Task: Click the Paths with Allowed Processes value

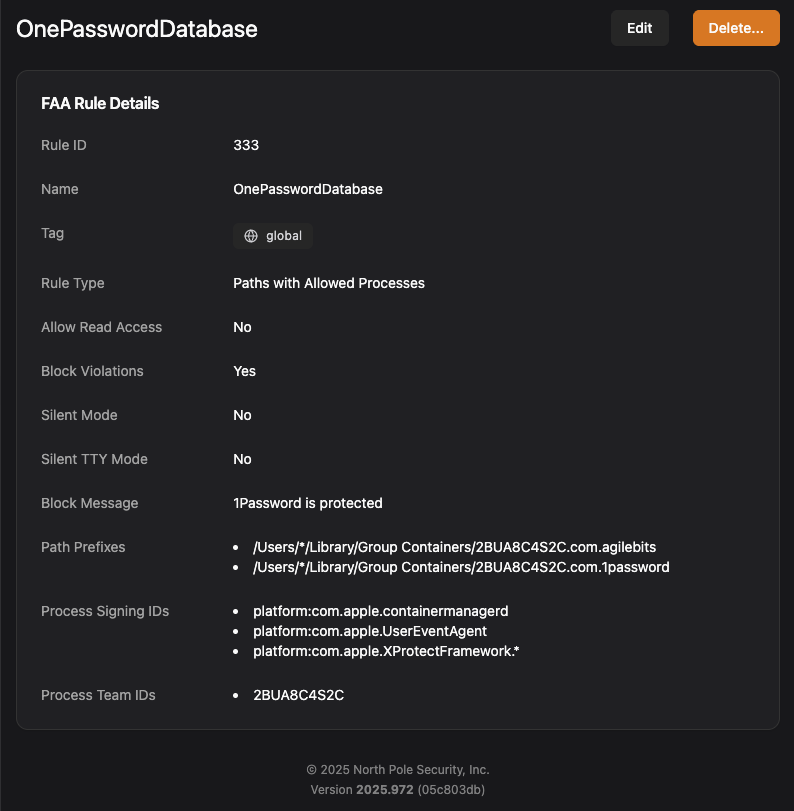Action: point(329,283)
